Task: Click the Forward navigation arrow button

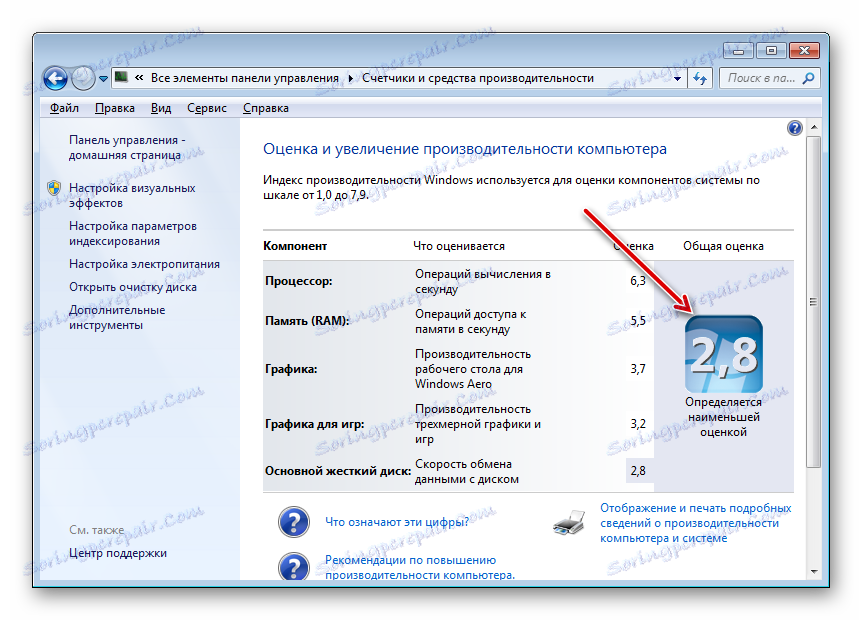Action: point(83,78)
